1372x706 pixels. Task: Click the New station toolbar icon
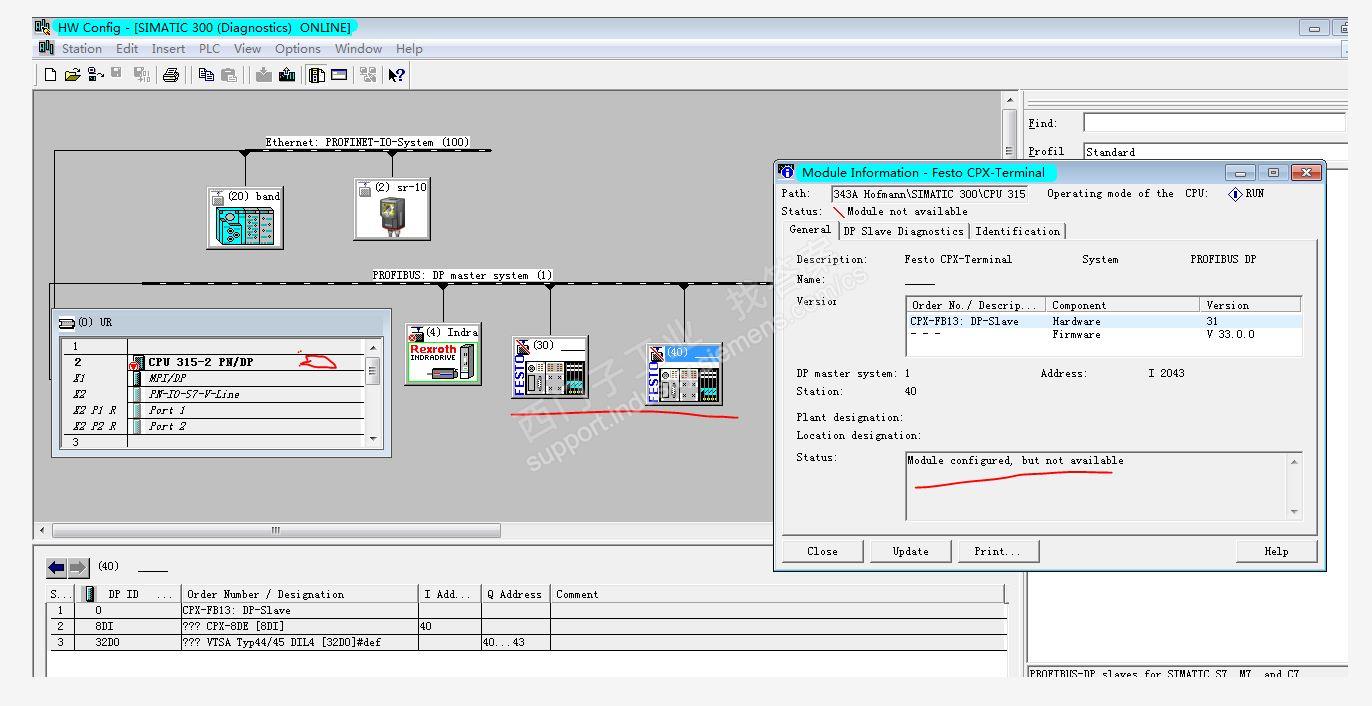tap(50, 75)
